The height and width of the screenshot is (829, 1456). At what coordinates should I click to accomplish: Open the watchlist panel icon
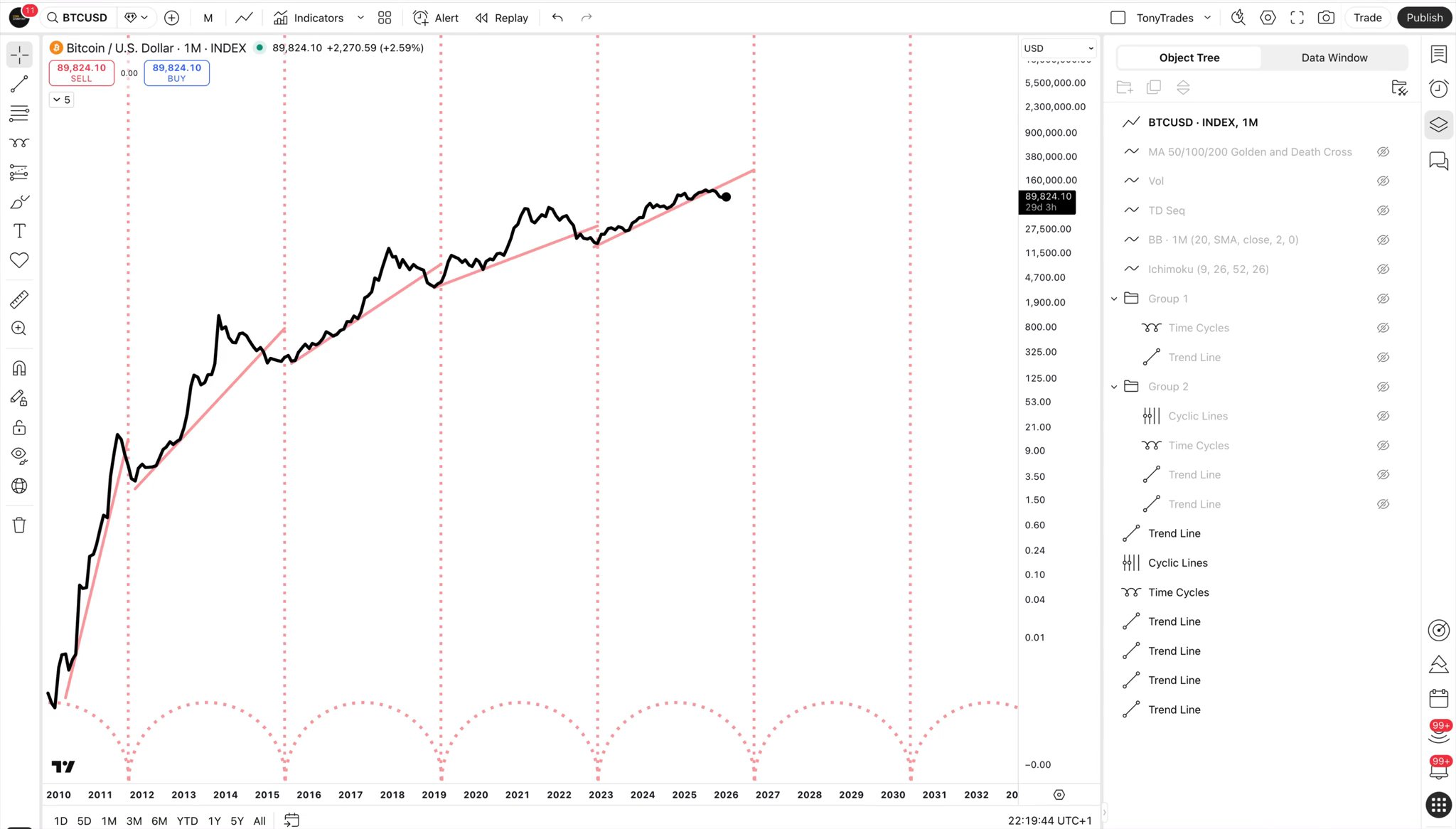(x=1439, y=55)
